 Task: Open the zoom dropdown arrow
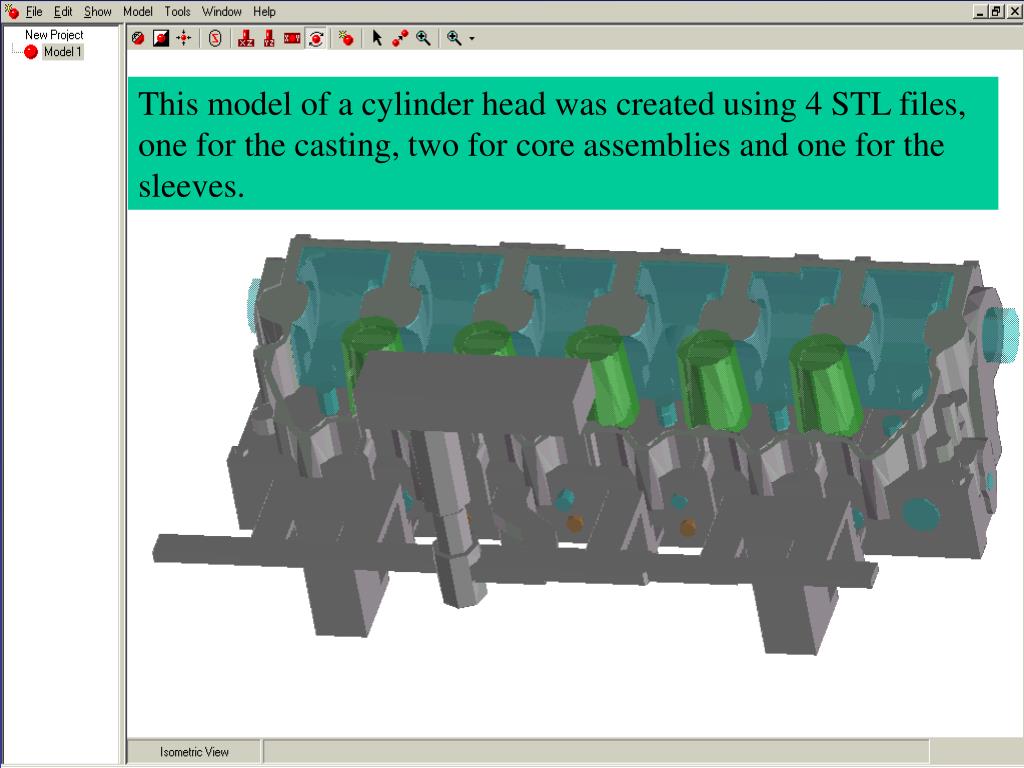pyautogui.click(x=472, y=39)
